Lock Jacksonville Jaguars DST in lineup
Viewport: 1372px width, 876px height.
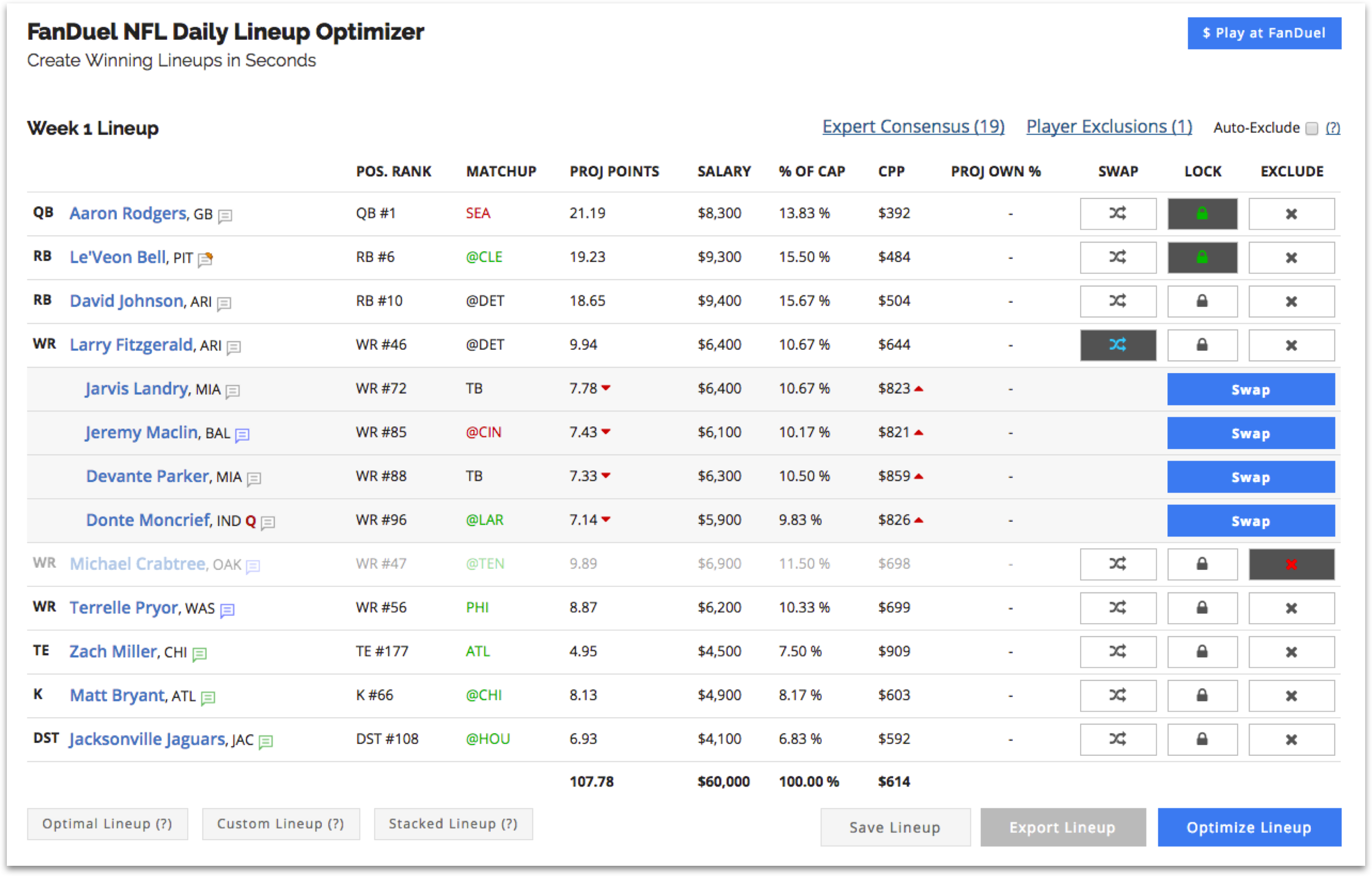click(x=1202, y=740)
